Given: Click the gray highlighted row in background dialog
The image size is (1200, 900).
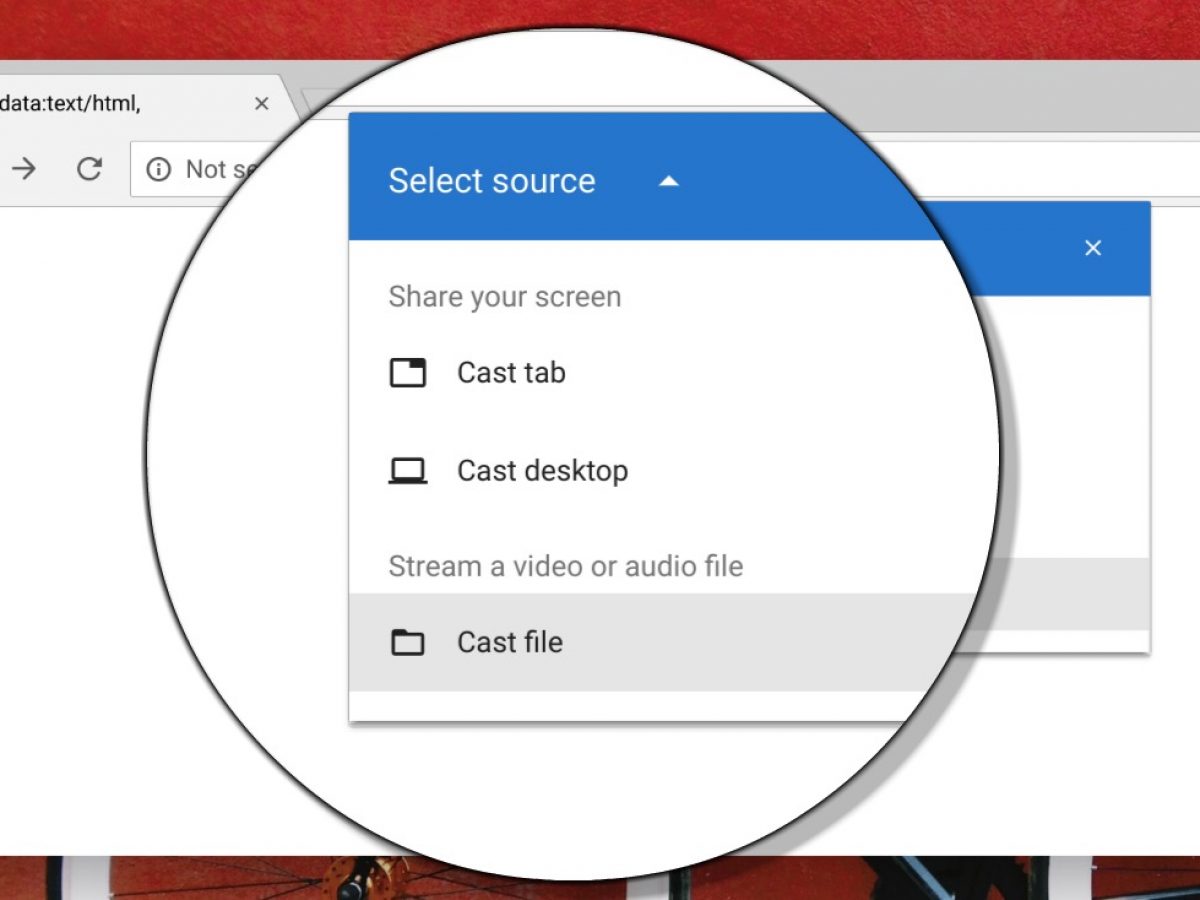Looking at the screenshot, I should (x=1065, y=594).
